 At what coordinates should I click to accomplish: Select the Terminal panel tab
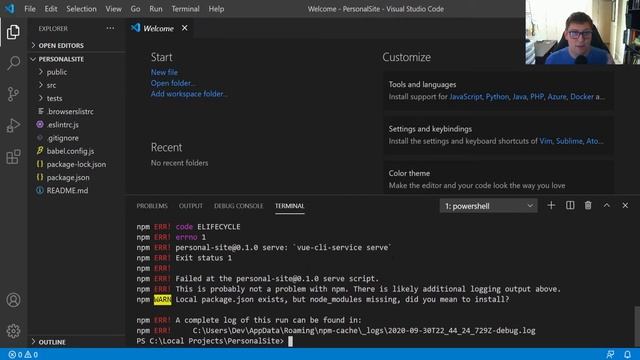point(289,206)
